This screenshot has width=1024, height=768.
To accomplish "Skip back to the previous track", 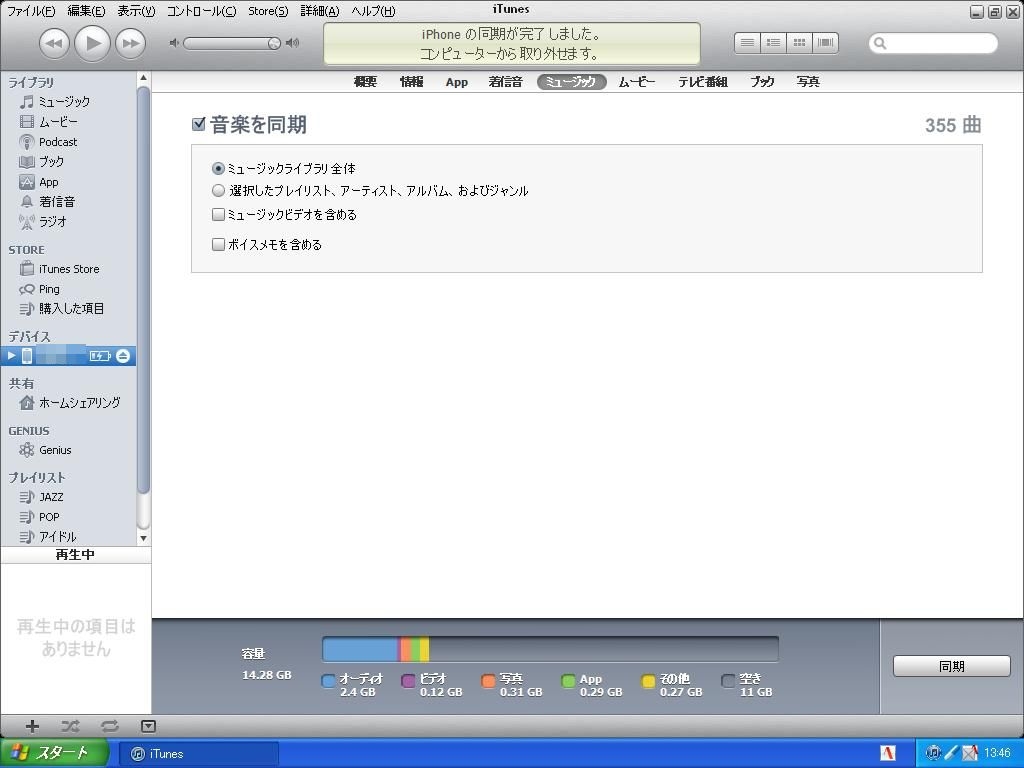I will [x=54, y=44].
